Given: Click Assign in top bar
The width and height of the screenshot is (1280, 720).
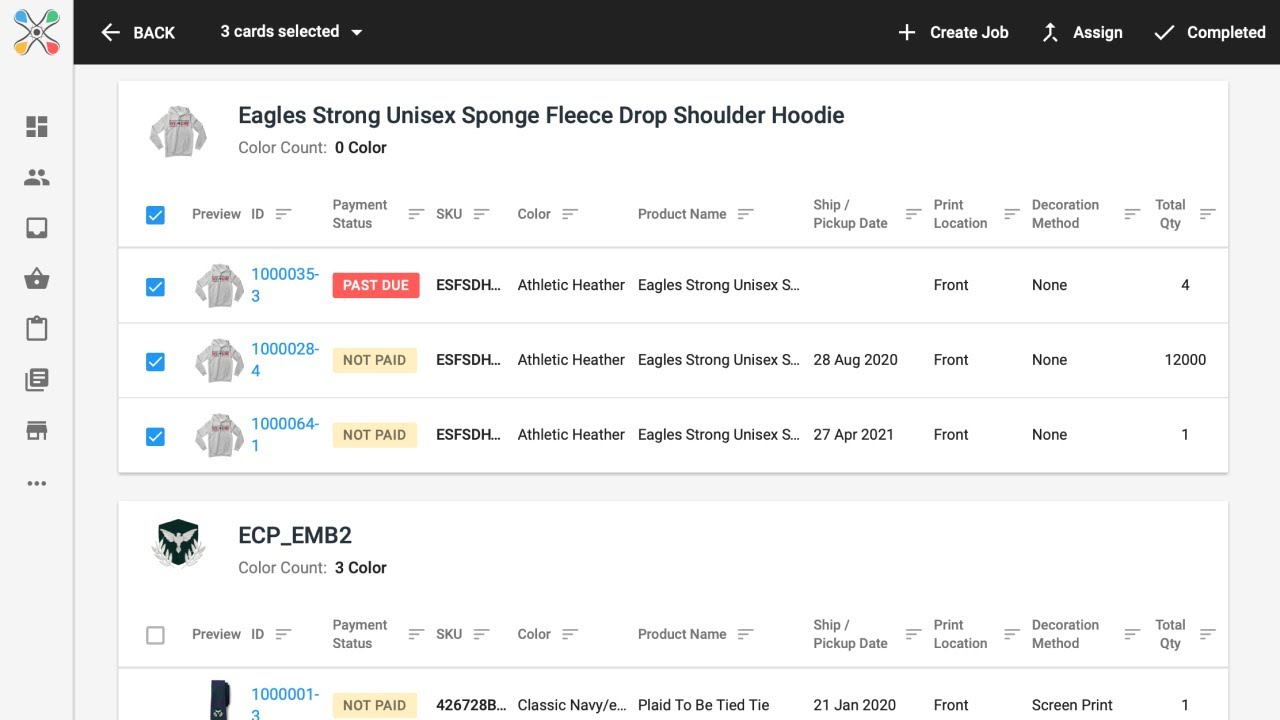Looking at the screenshot, I should 1081,32.
